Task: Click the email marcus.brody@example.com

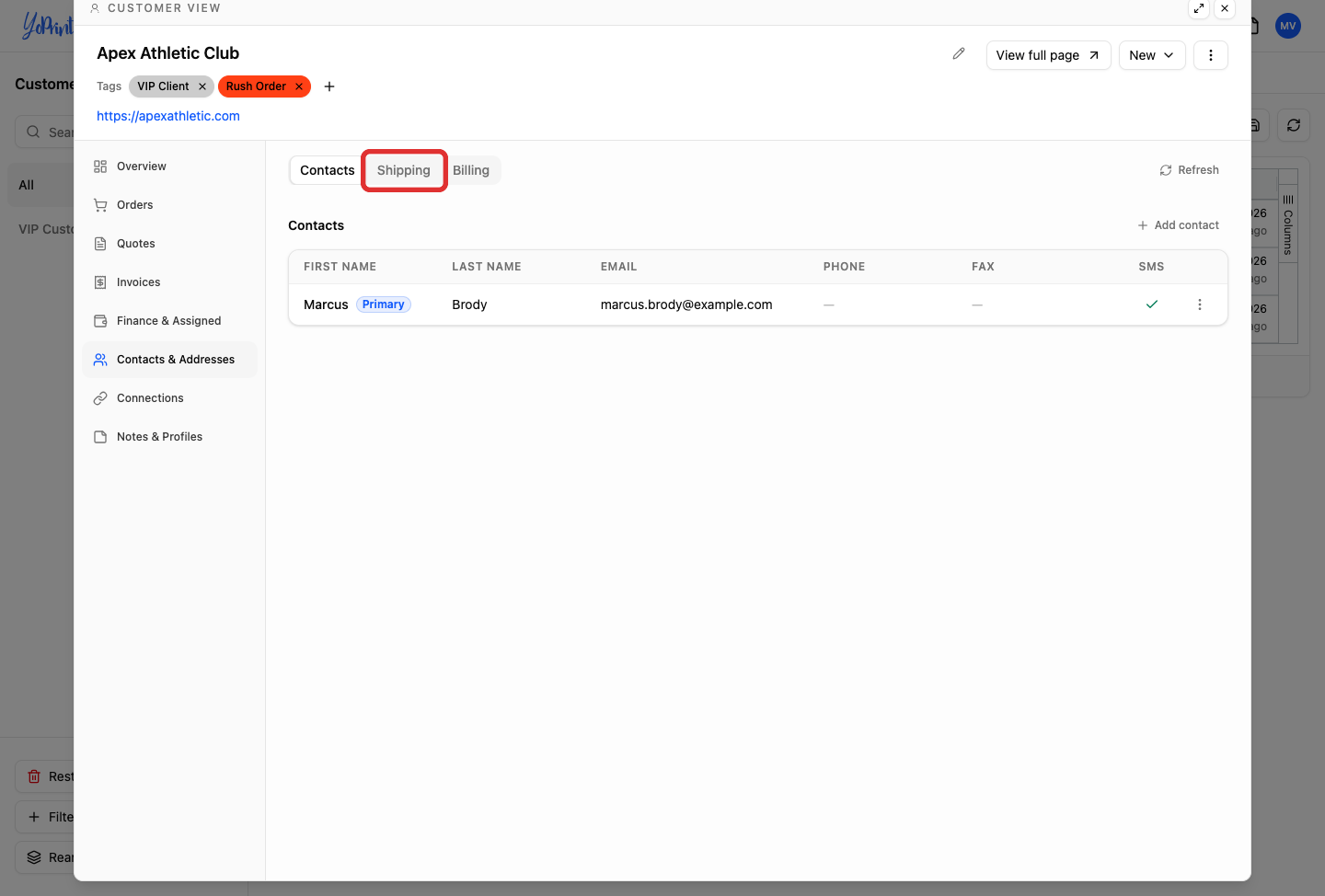Action: pyautogui.click(x=686, y=304)
